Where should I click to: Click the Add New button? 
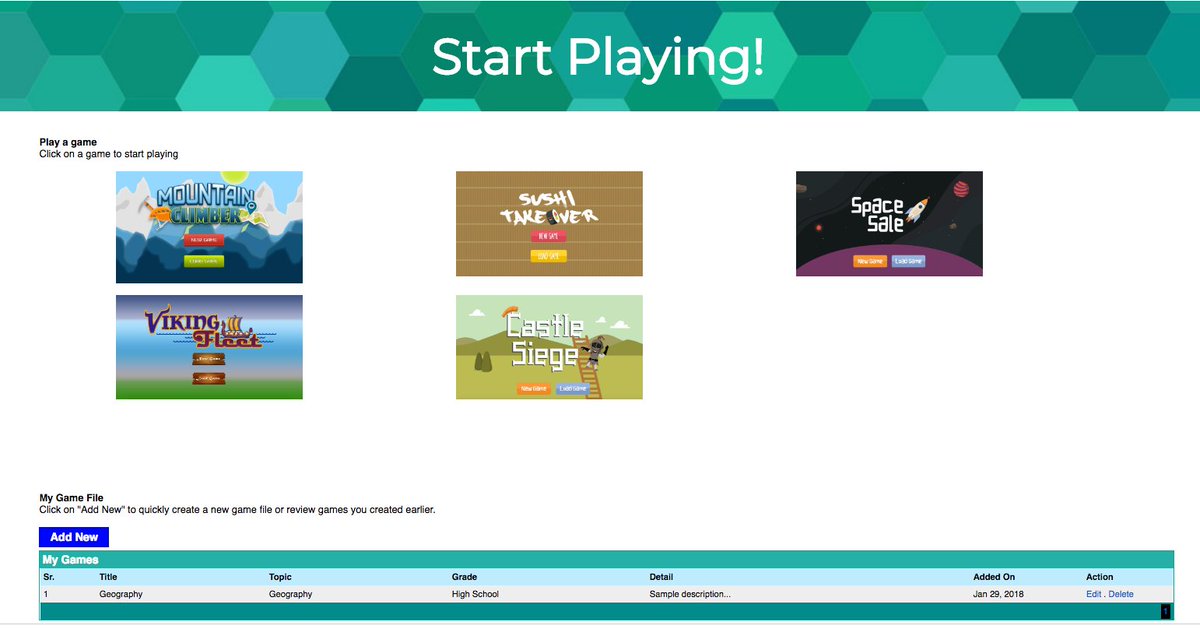pyautogui.click(x=74, y=537)
